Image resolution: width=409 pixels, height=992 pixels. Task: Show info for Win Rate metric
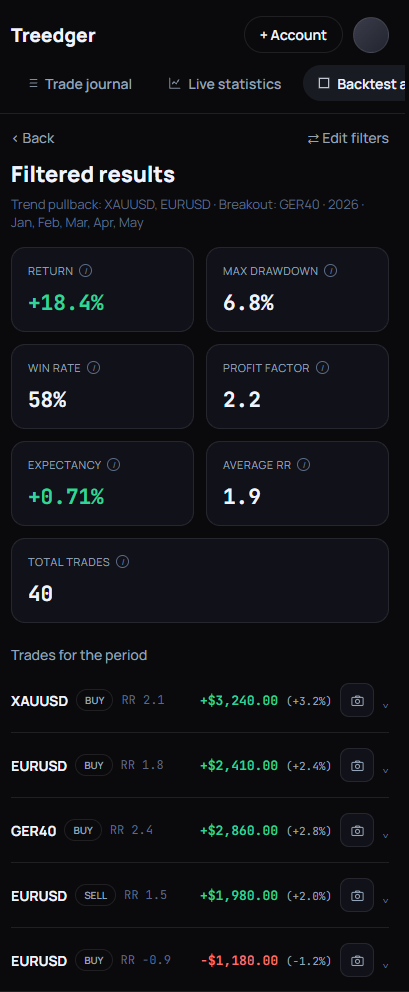click(x=93, y=368)
